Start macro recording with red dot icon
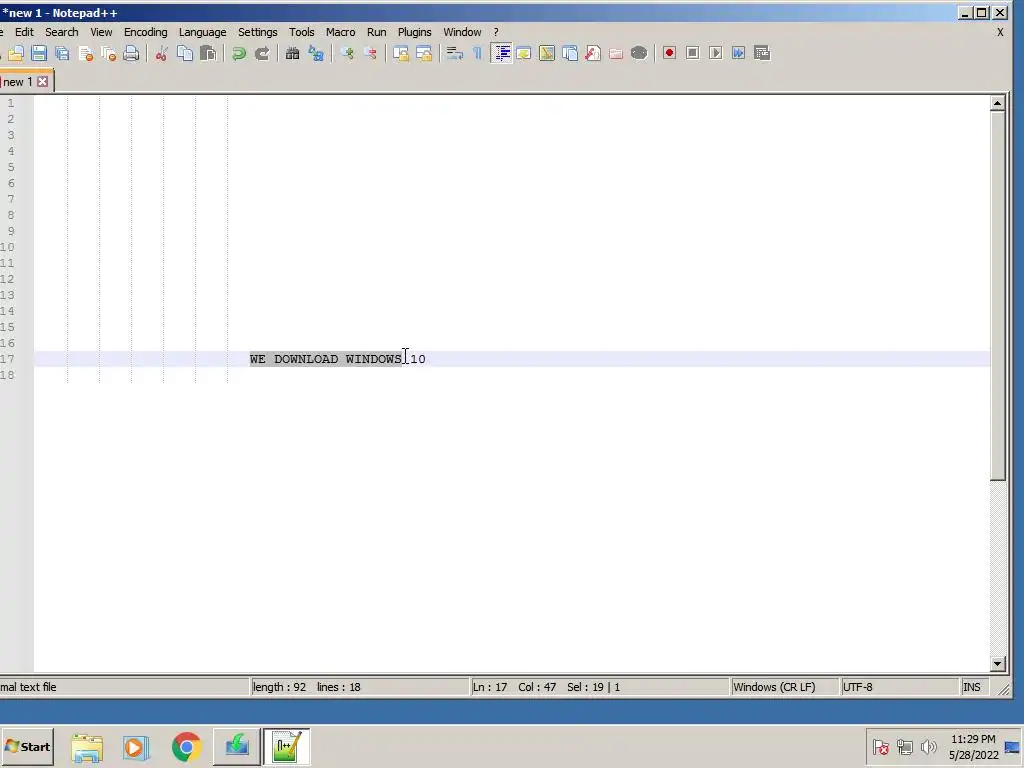Screen dimensions: 1024x768 (x=669, y=54)
